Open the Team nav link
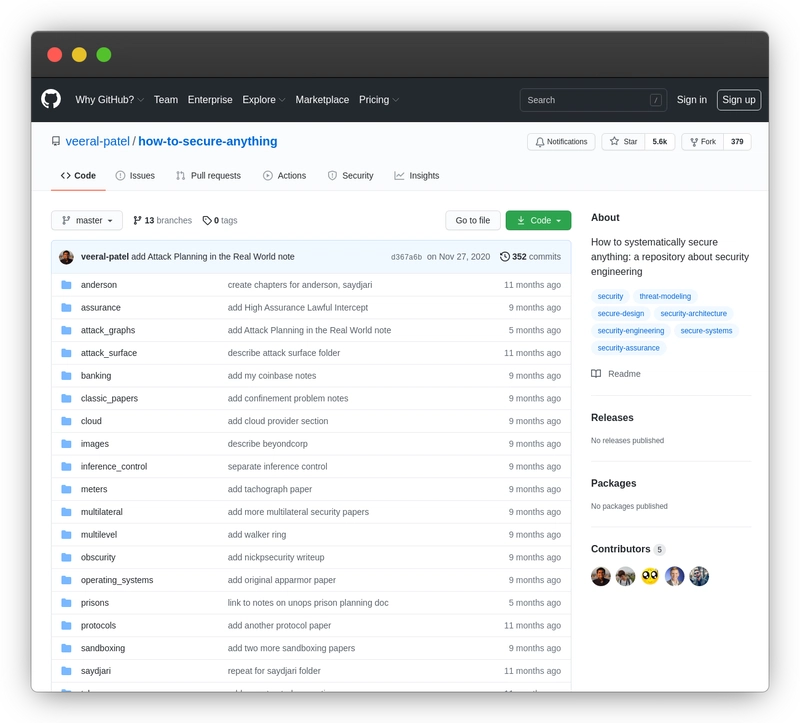The image size is (800, 723). pyautogui.click(x=166, y=99)
